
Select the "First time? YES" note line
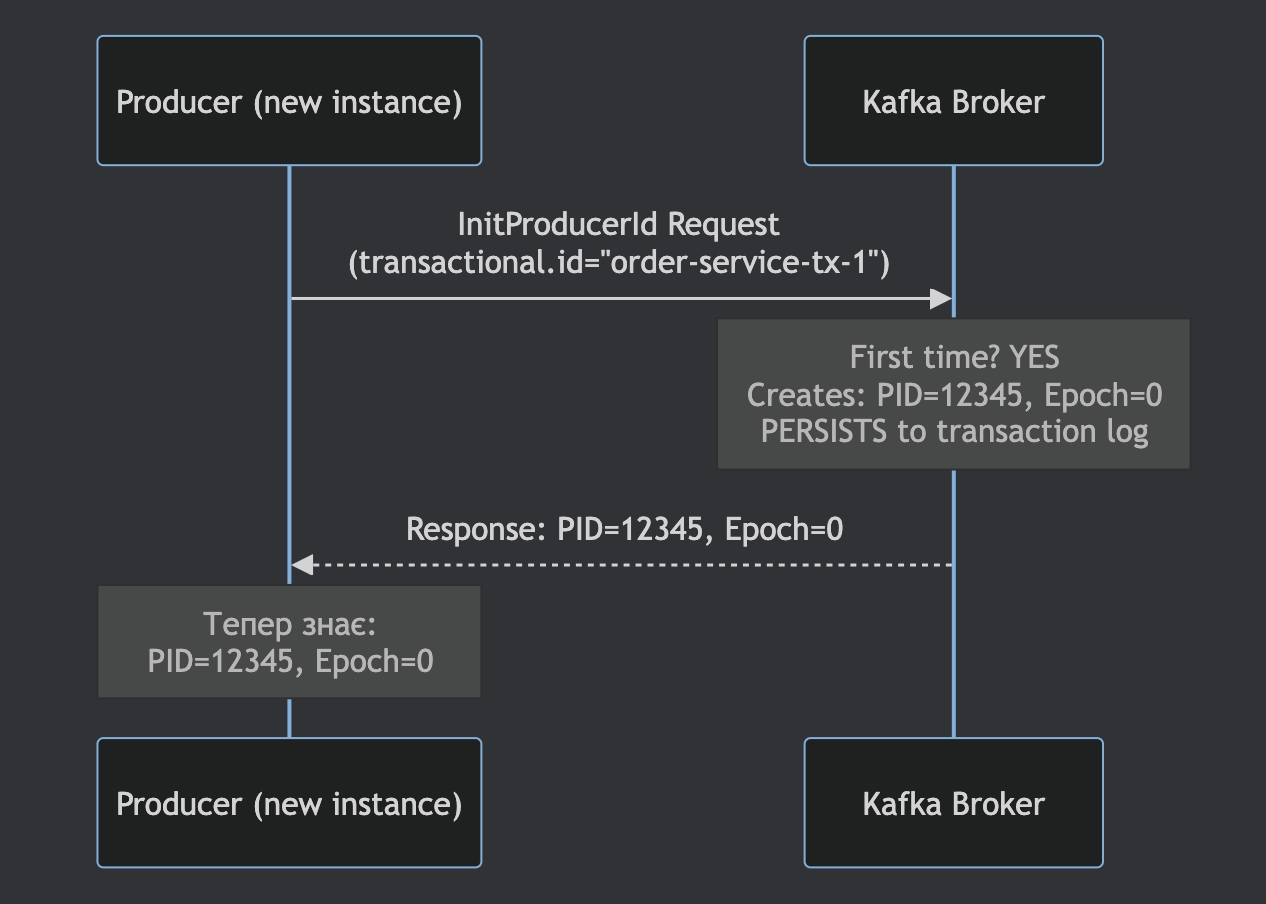point(953,357)
